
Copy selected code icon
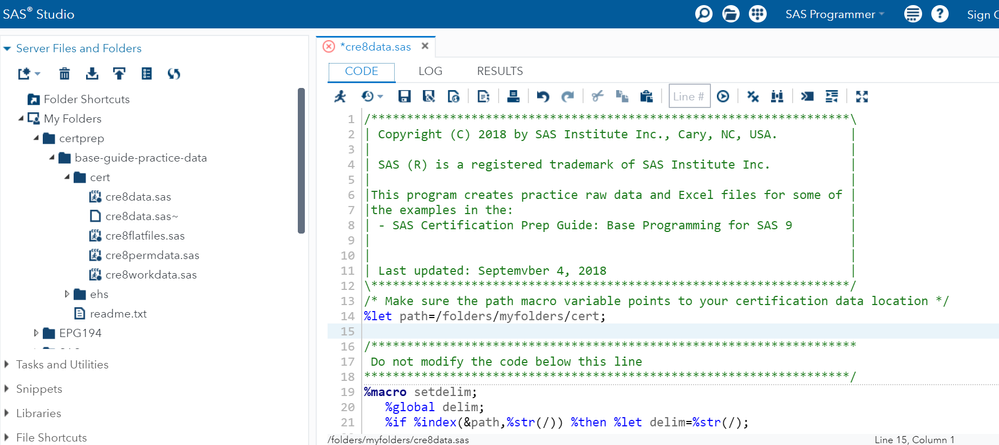click(x=622, y=96)
